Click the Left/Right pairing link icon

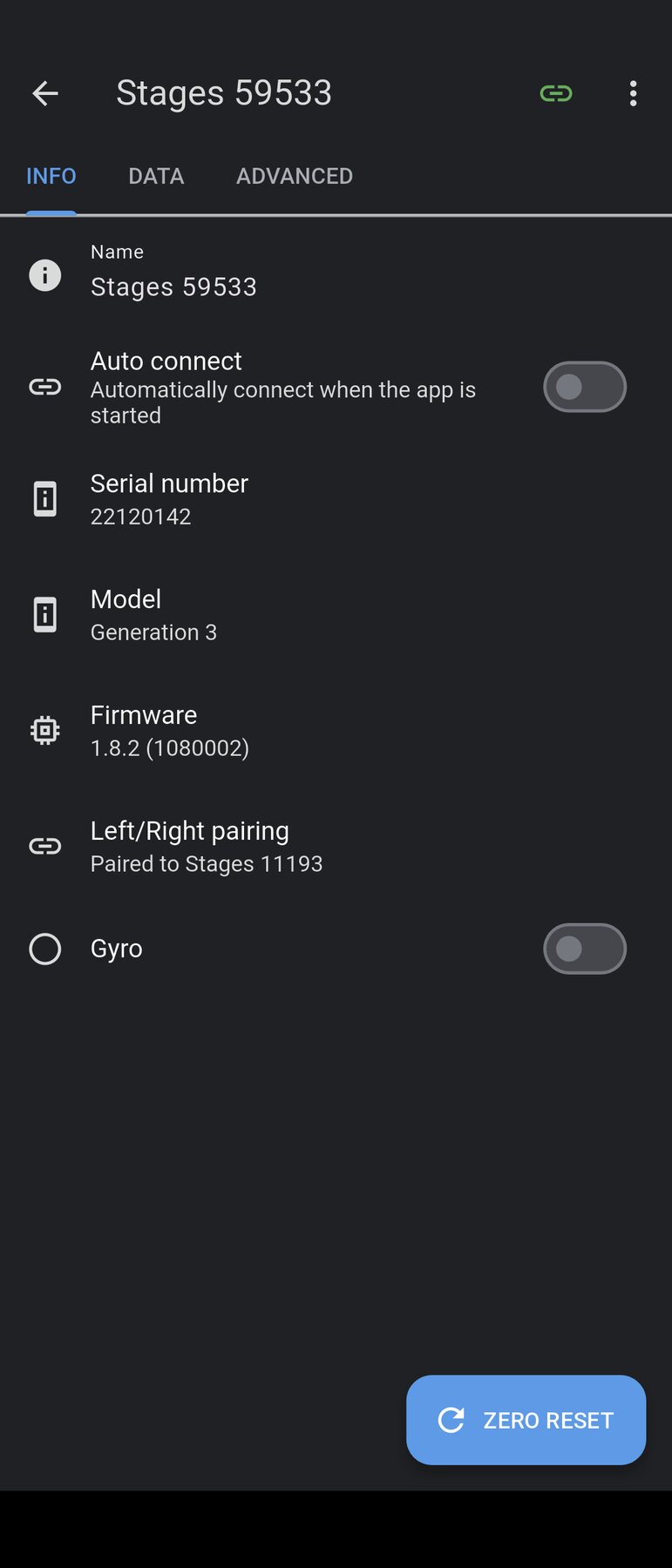point(45,846)
